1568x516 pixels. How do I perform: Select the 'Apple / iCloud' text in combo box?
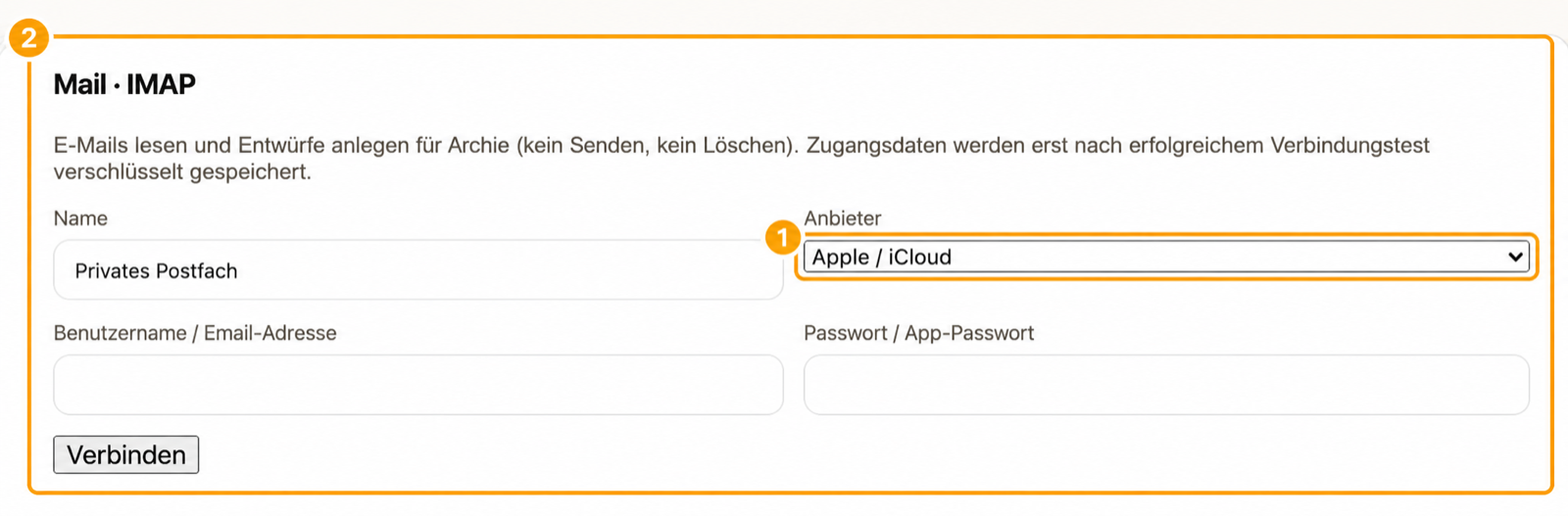click(x=882, y=258)
